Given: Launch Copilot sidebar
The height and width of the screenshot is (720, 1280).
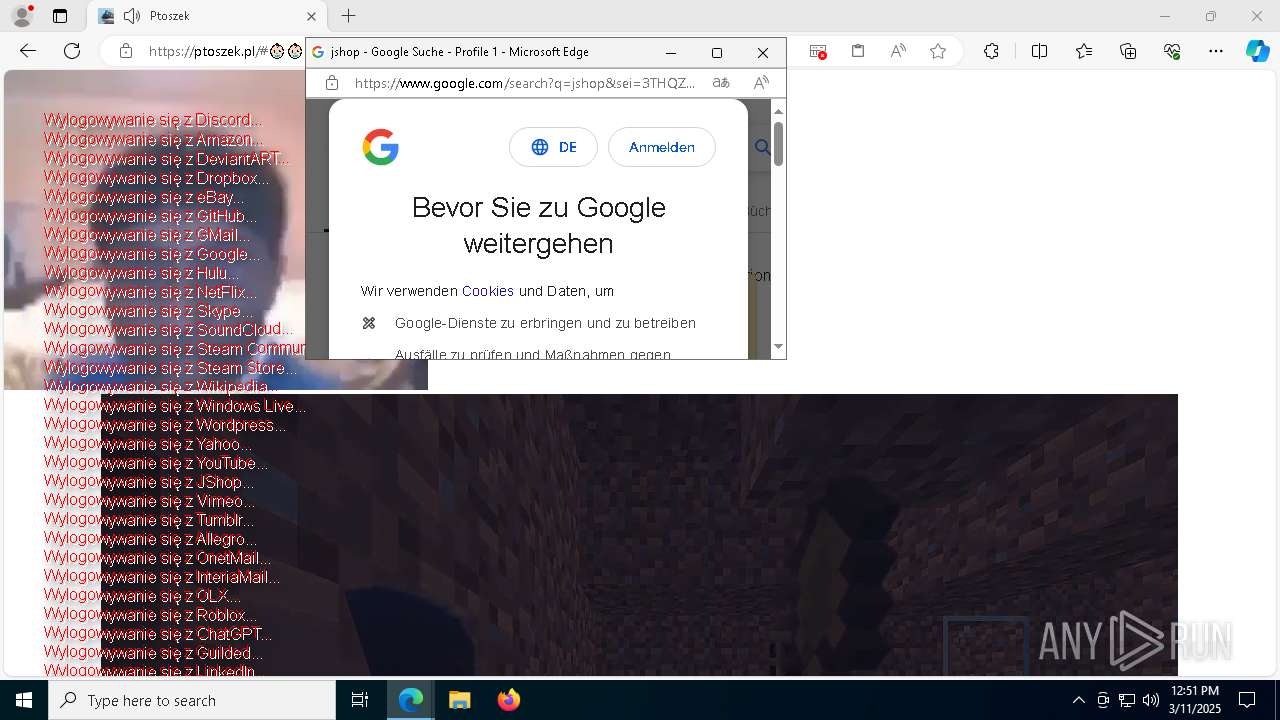Looking at the screenshot, I should pyautogui.click(x=1257, y=51).
